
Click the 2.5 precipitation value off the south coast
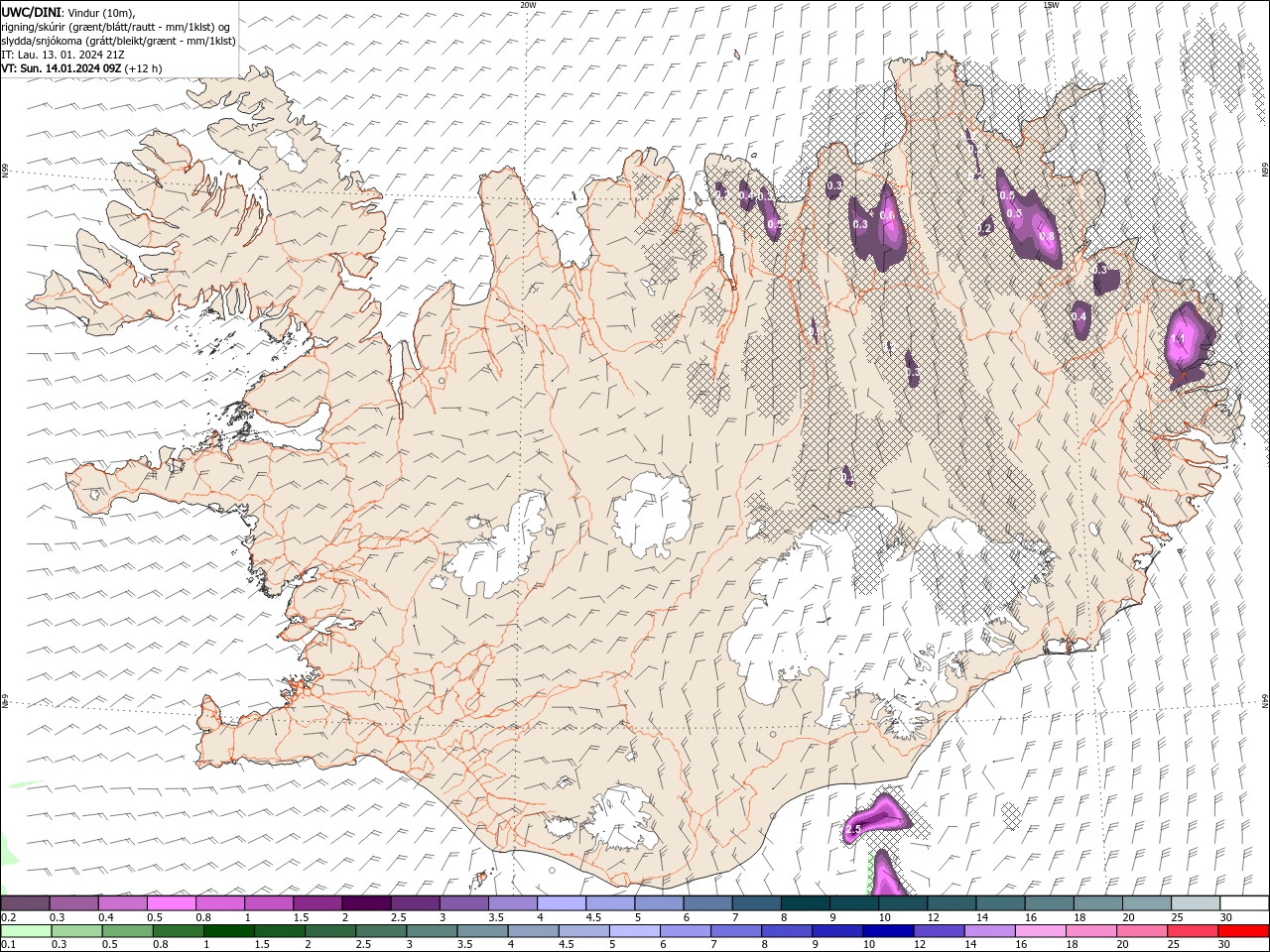click(x=853, y=828)
